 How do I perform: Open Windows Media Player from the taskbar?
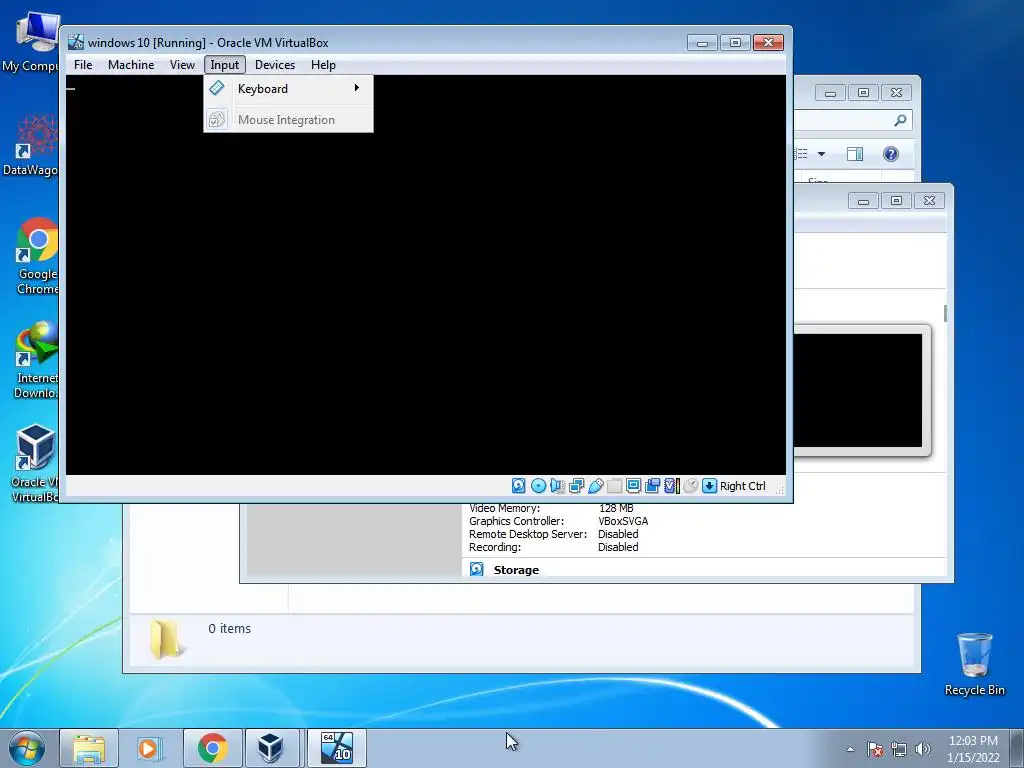click(x=150, y=748)
